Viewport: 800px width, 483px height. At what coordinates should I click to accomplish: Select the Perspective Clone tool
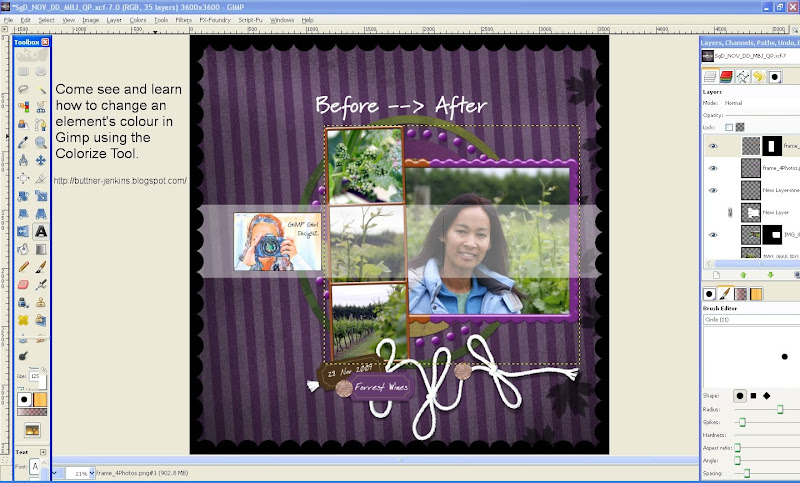point(41,320)
